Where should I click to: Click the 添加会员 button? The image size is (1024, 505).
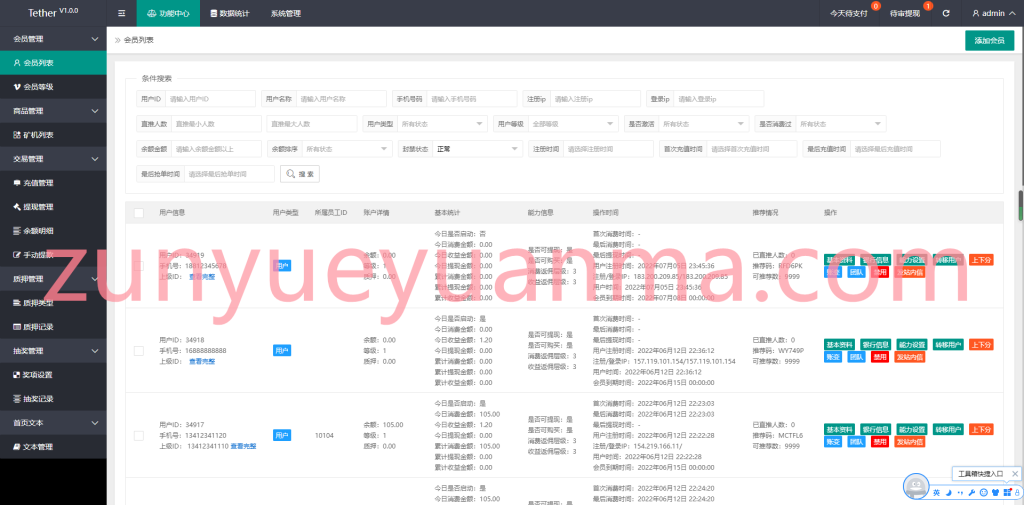[x=989, y=41]
